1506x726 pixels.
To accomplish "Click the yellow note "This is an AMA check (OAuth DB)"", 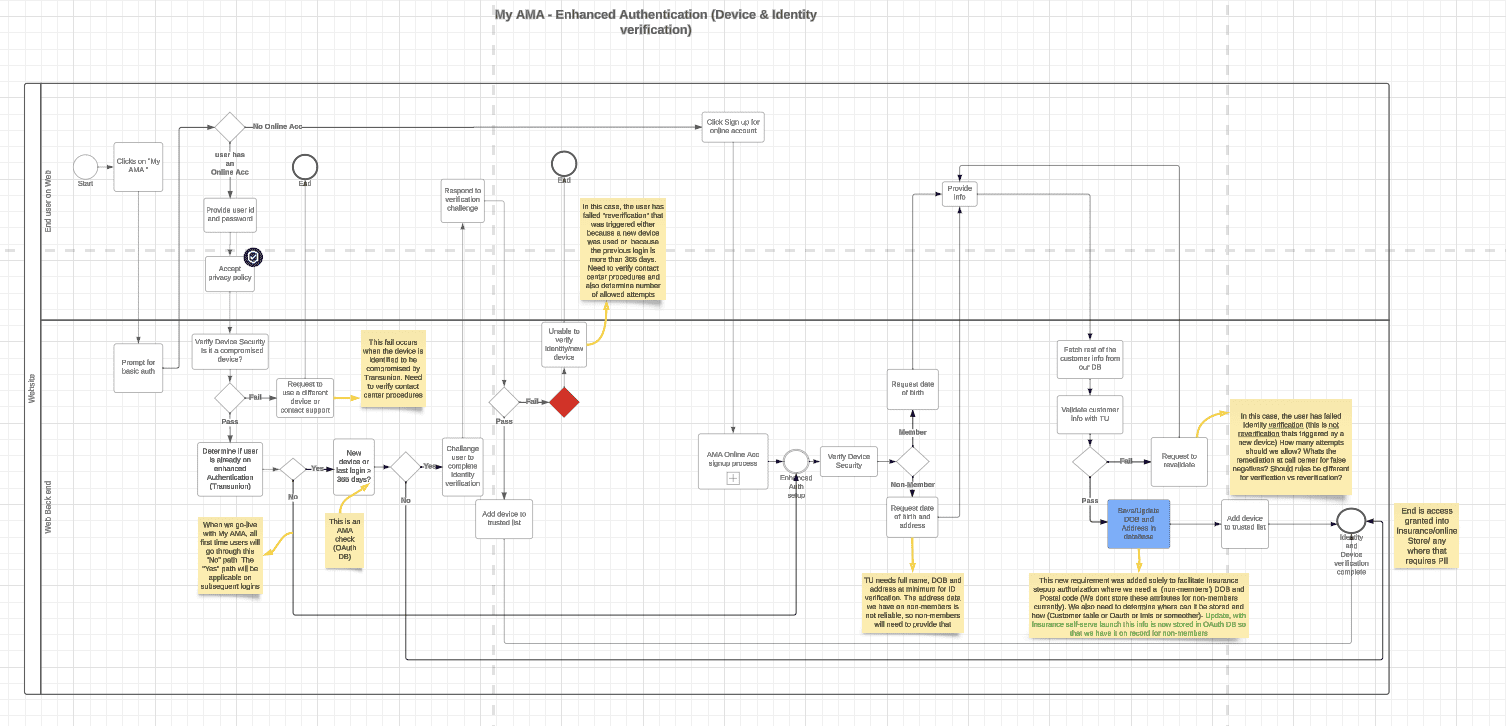I will [343, 541].
